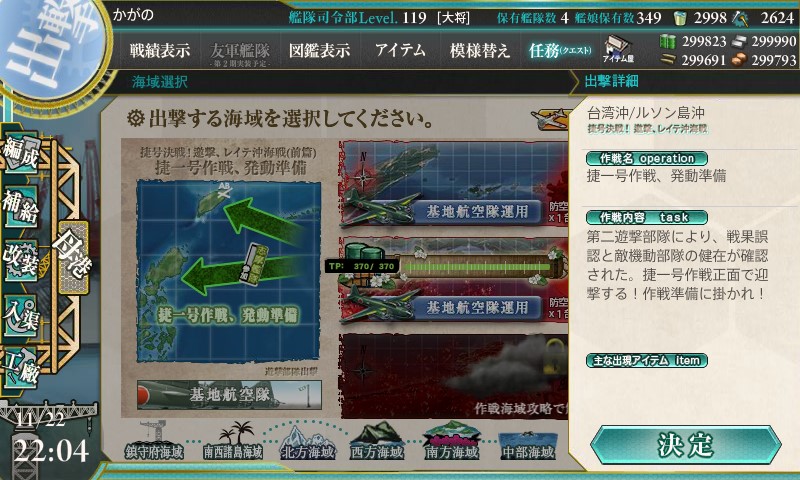The width and height of the screenshot is (800, 480).
Task: Open the 工廠 factory icon
Action: 21,368
